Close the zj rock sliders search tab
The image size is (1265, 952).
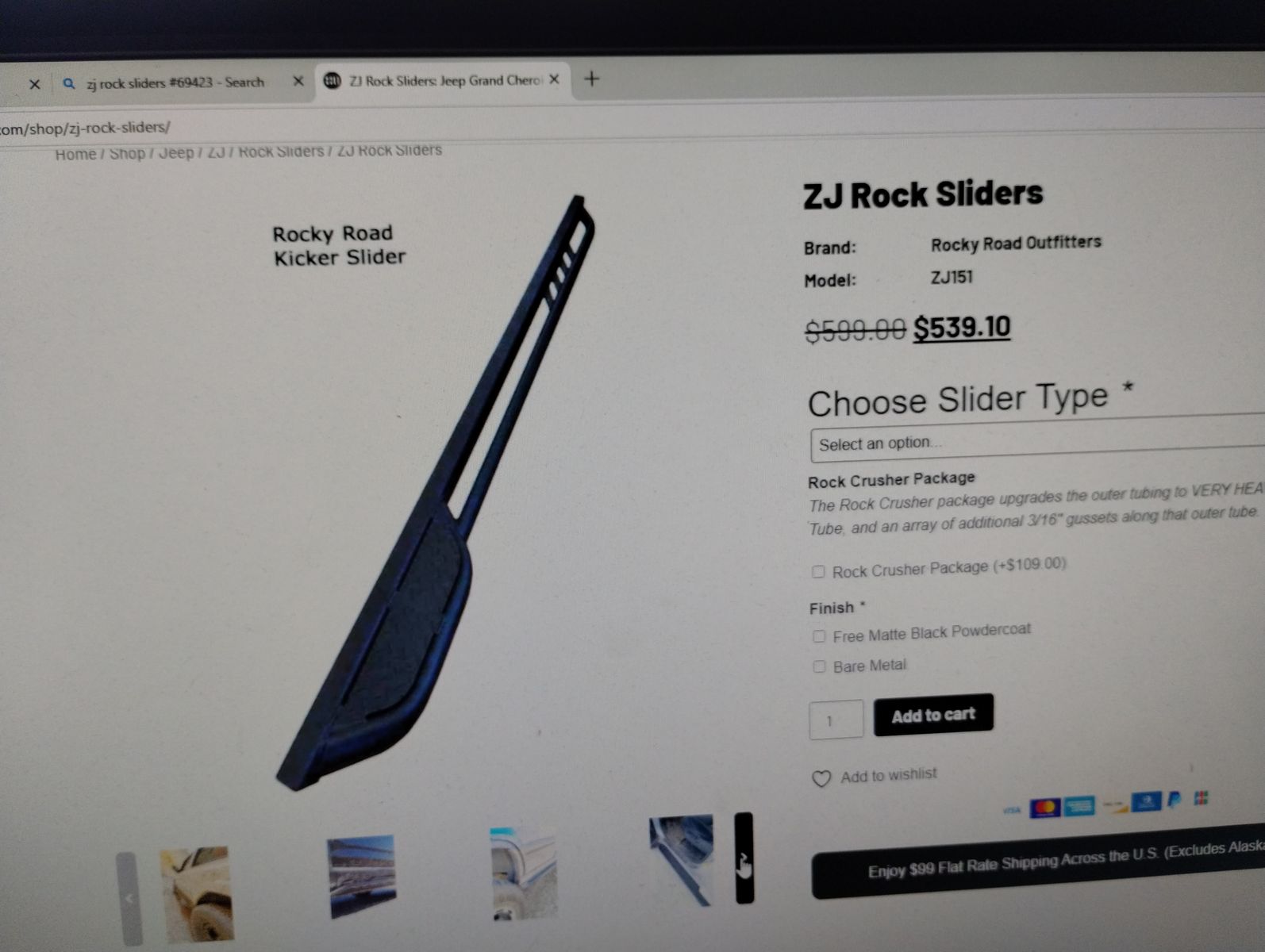pos(298,81)
